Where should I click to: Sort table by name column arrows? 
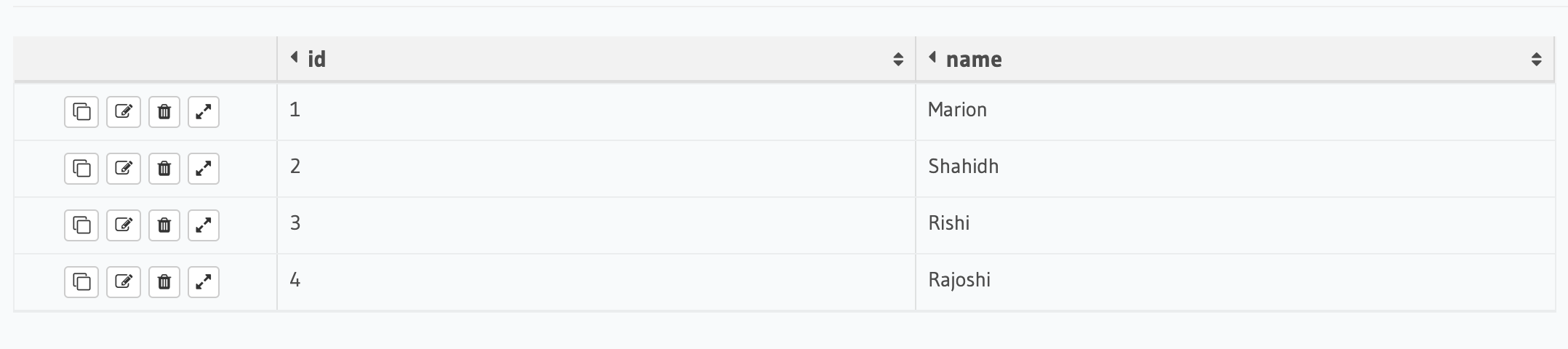click(x=1537, y=60)
